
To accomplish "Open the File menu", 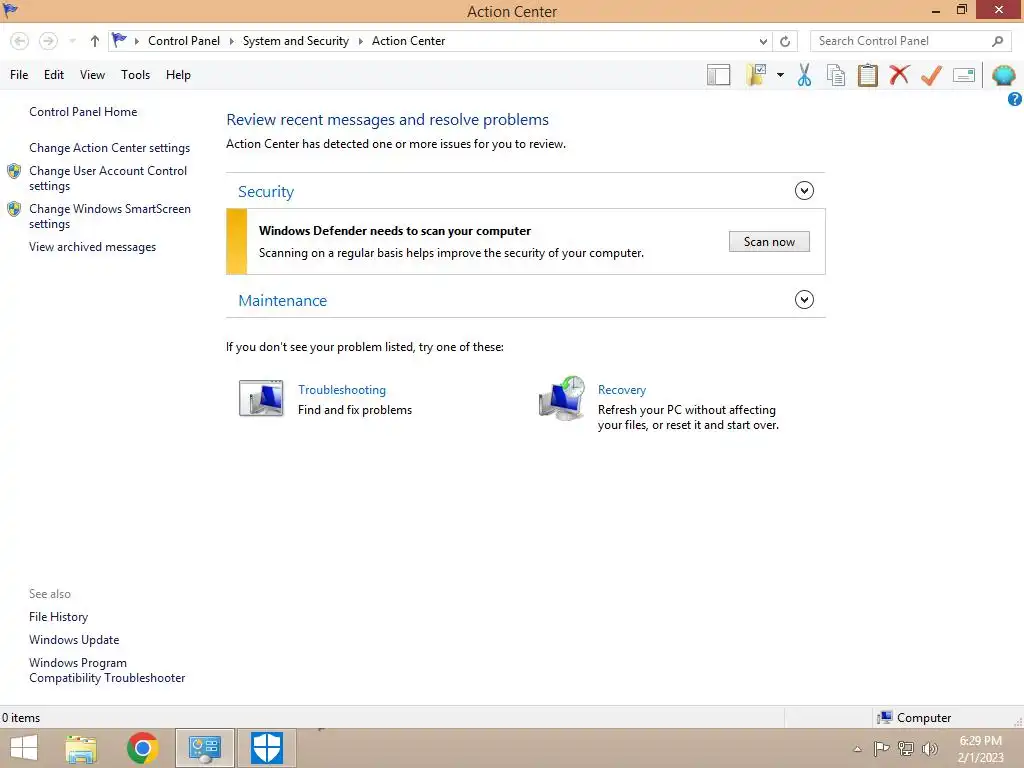I will 19,74.
